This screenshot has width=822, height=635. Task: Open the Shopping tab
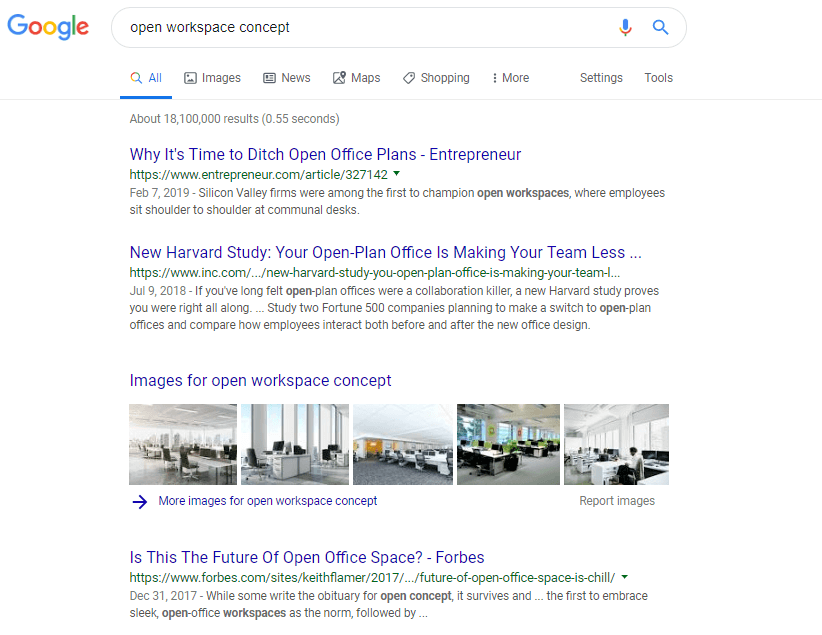point(436,78)
